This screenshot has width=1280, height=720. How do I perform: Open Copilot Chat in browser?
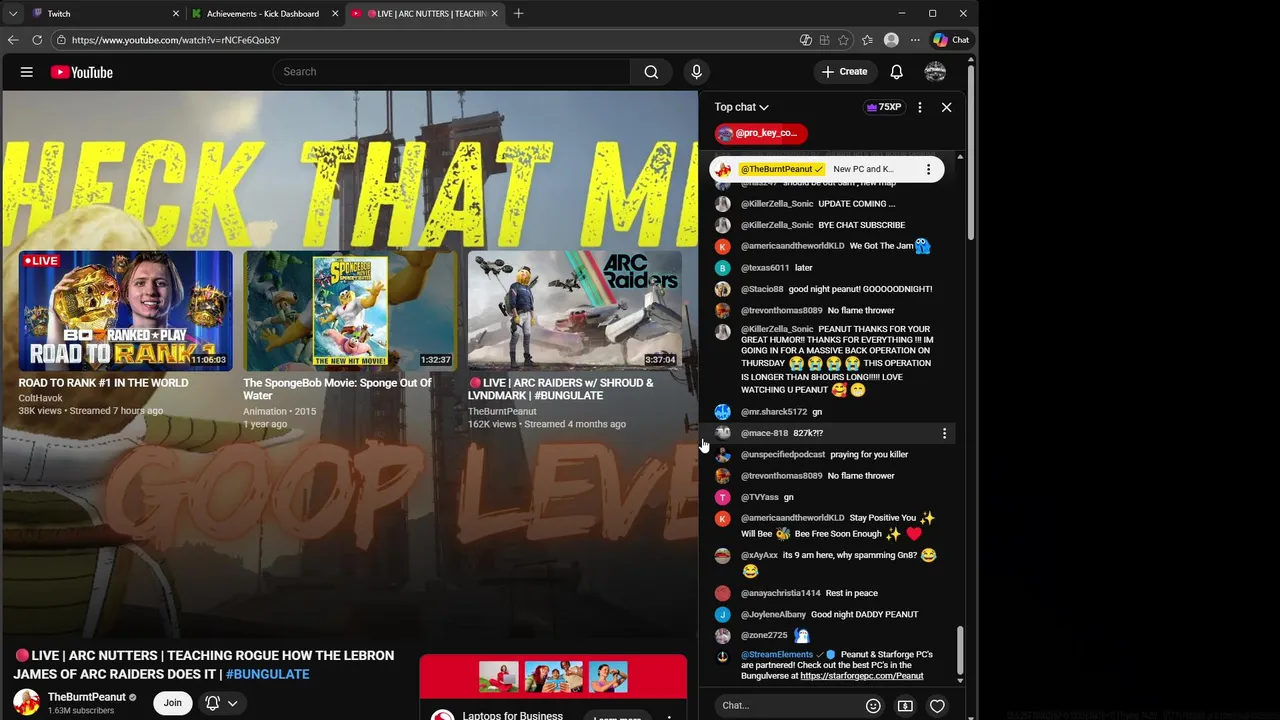[951, 40]
